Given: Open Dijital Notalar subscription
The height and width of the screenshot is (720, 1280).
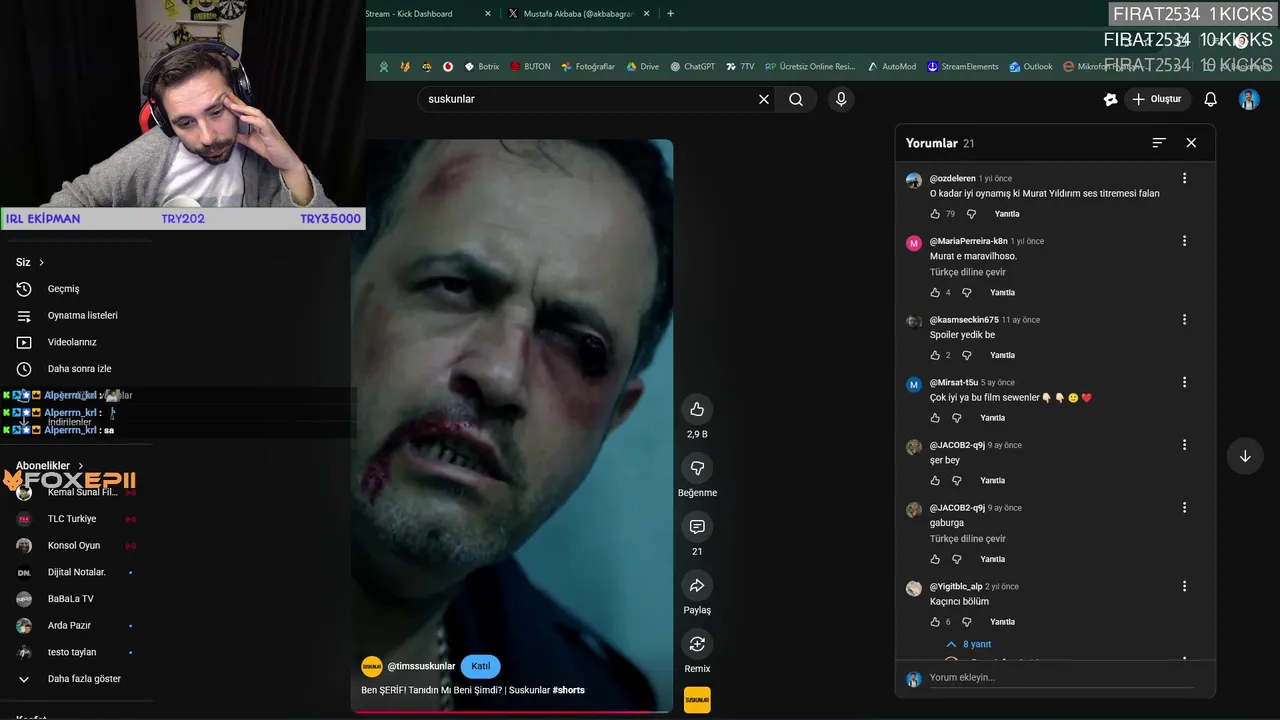Looking at the screenshot, I should point(77,572).
